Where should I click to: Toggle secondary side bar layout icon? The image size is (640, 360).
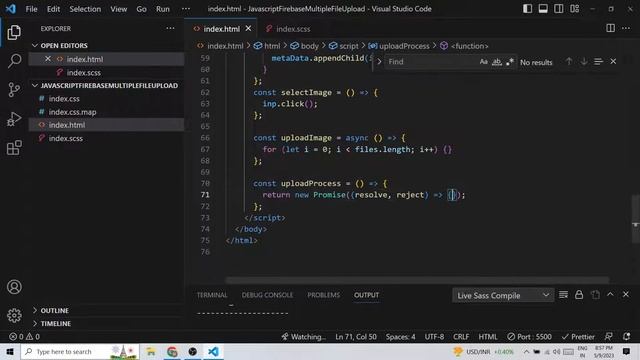tap(558, 9)
